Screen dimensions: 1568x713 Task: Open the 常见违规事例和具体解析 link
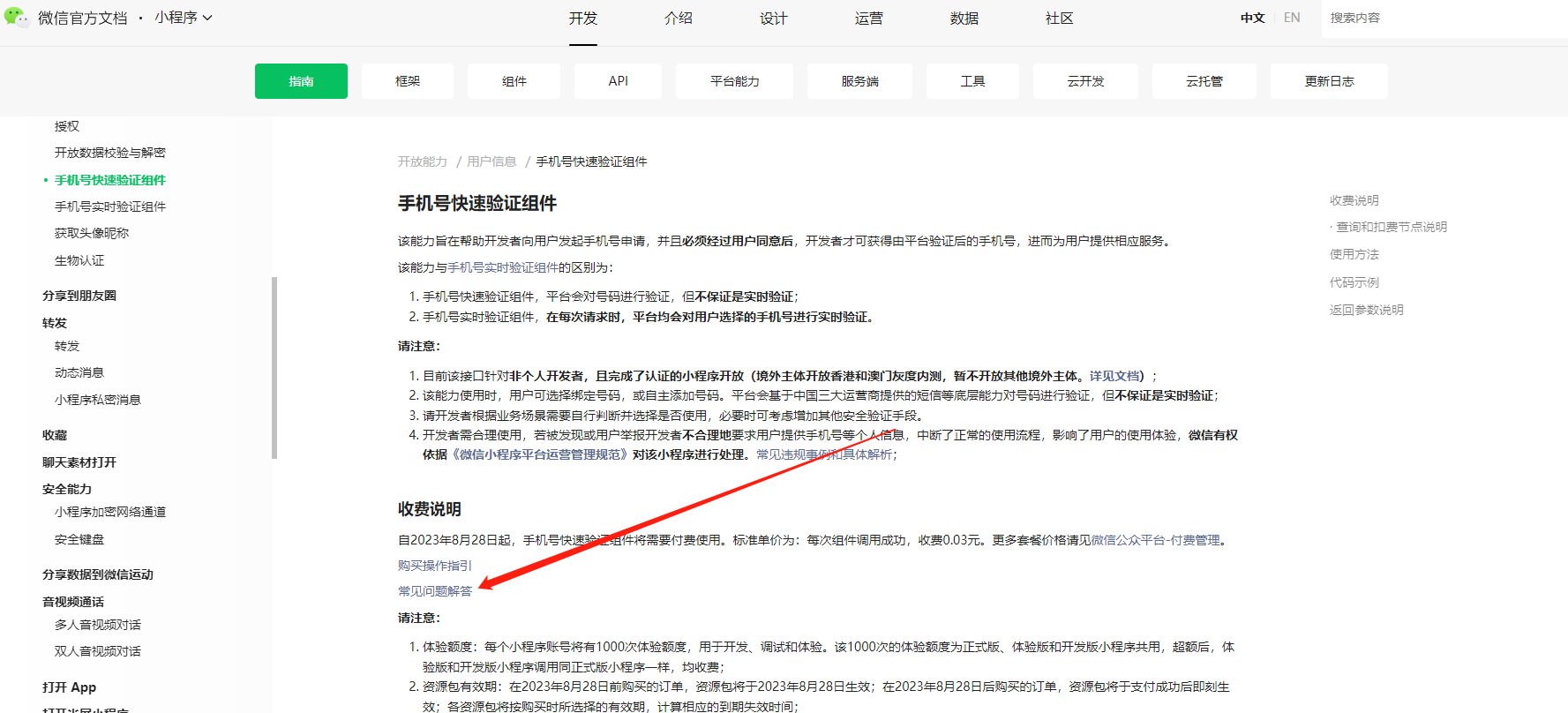(824, 454)
